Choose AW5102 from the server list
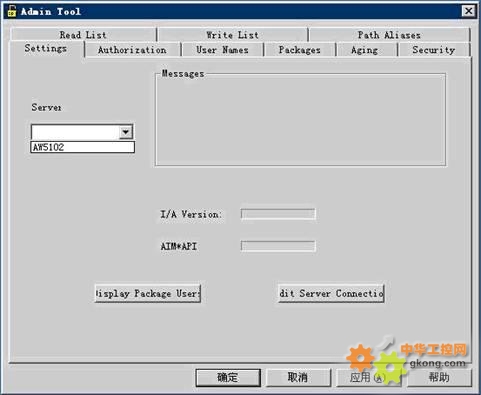Image resolution: width=481 pixels, height=395 pixels. point(83,147)
